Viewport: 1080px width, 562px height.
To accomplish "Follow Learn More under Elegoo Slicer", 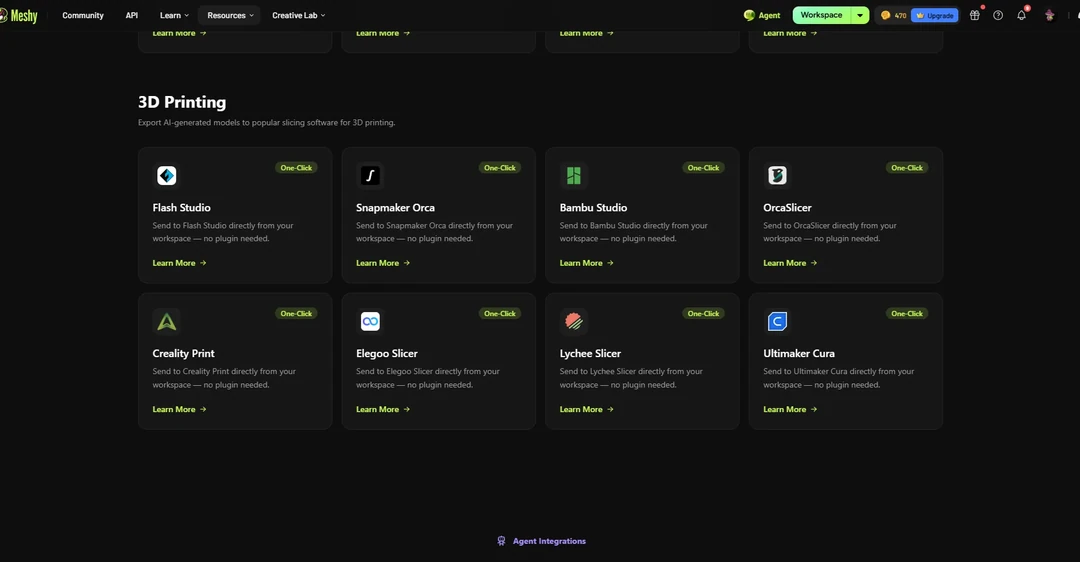I will [383, 409].
